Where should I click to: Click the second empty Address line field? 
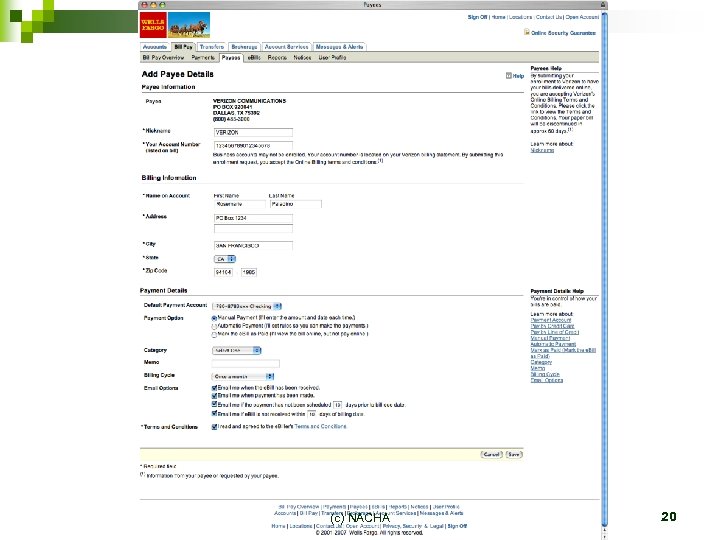coord(253,228)
